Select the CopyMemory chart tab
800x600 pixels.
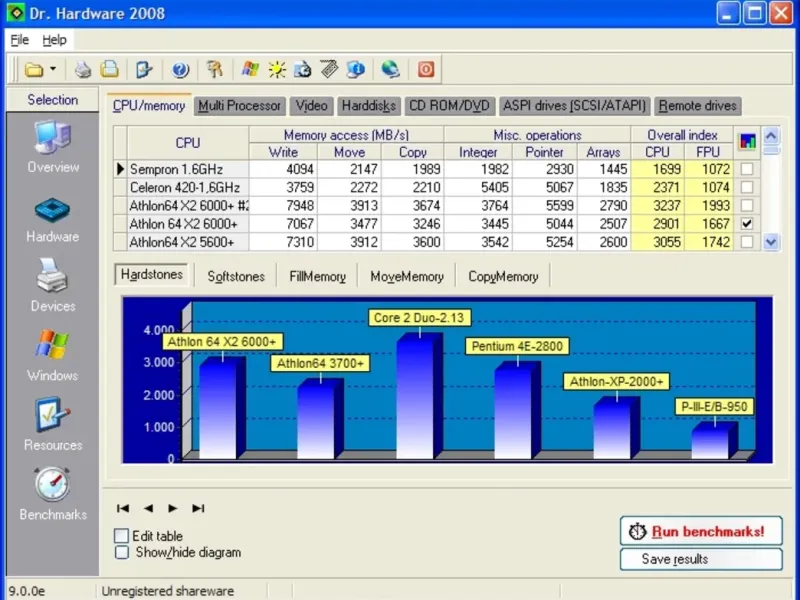503,277
